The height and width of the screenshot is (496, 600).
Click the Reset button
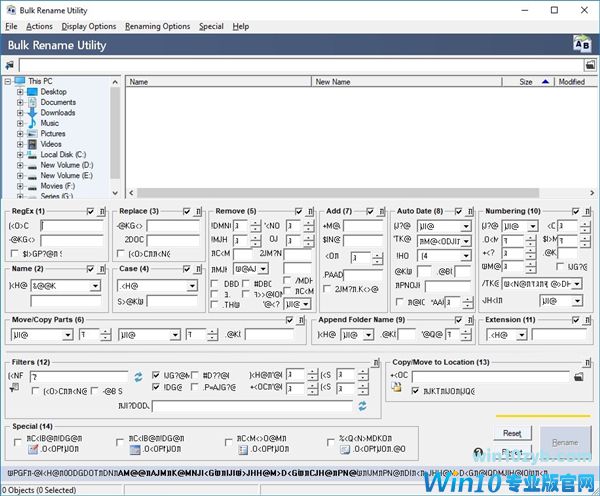pos(512,433)
